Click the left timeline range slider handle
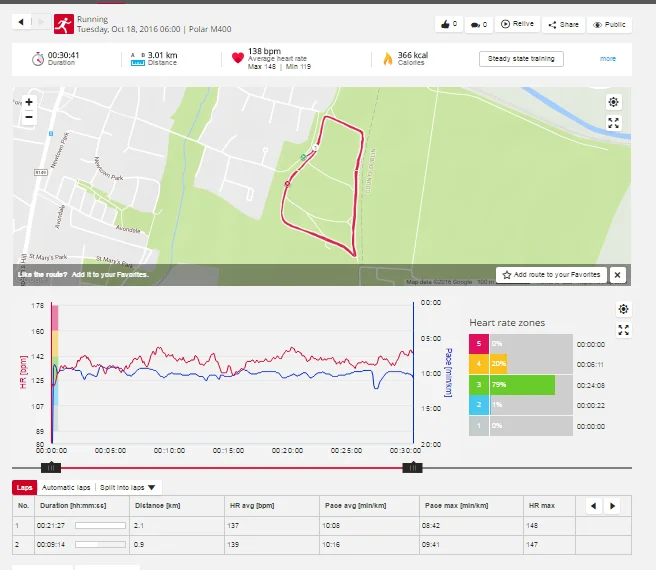 pyautogui.click(x=51, y=467)
